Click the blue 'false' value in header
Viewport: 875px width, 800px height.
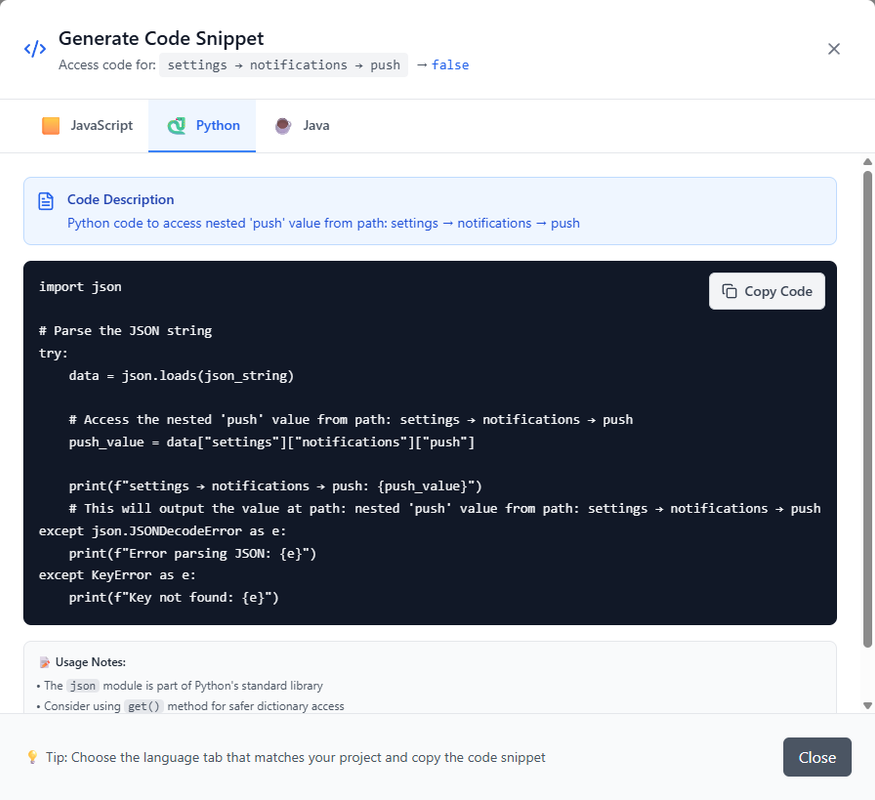pos(450,65)
